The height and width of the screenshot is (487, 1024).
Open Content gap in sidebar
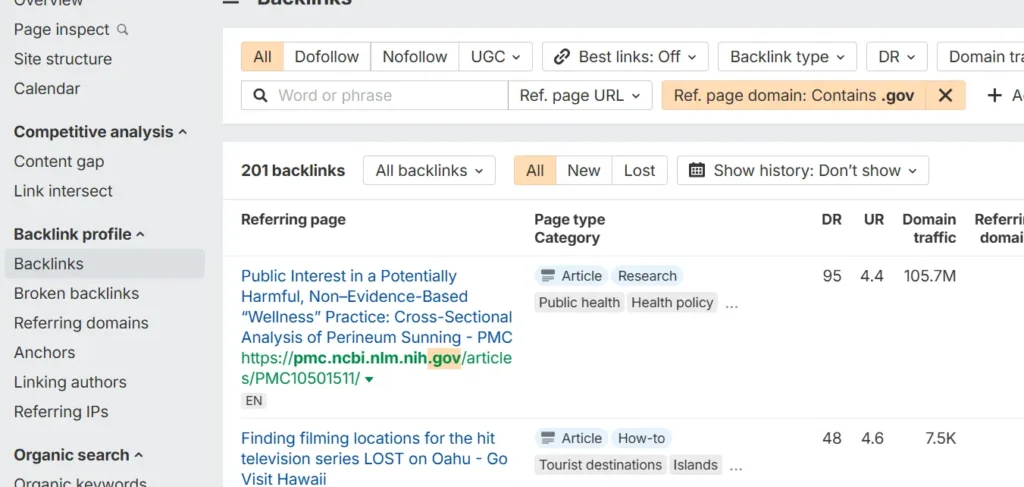coord(59,162)
